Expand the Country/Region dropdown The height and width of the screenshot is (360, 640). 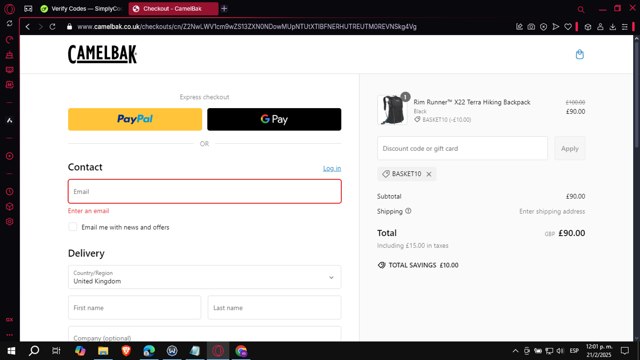pyautogui.click(x=204, y=277)
